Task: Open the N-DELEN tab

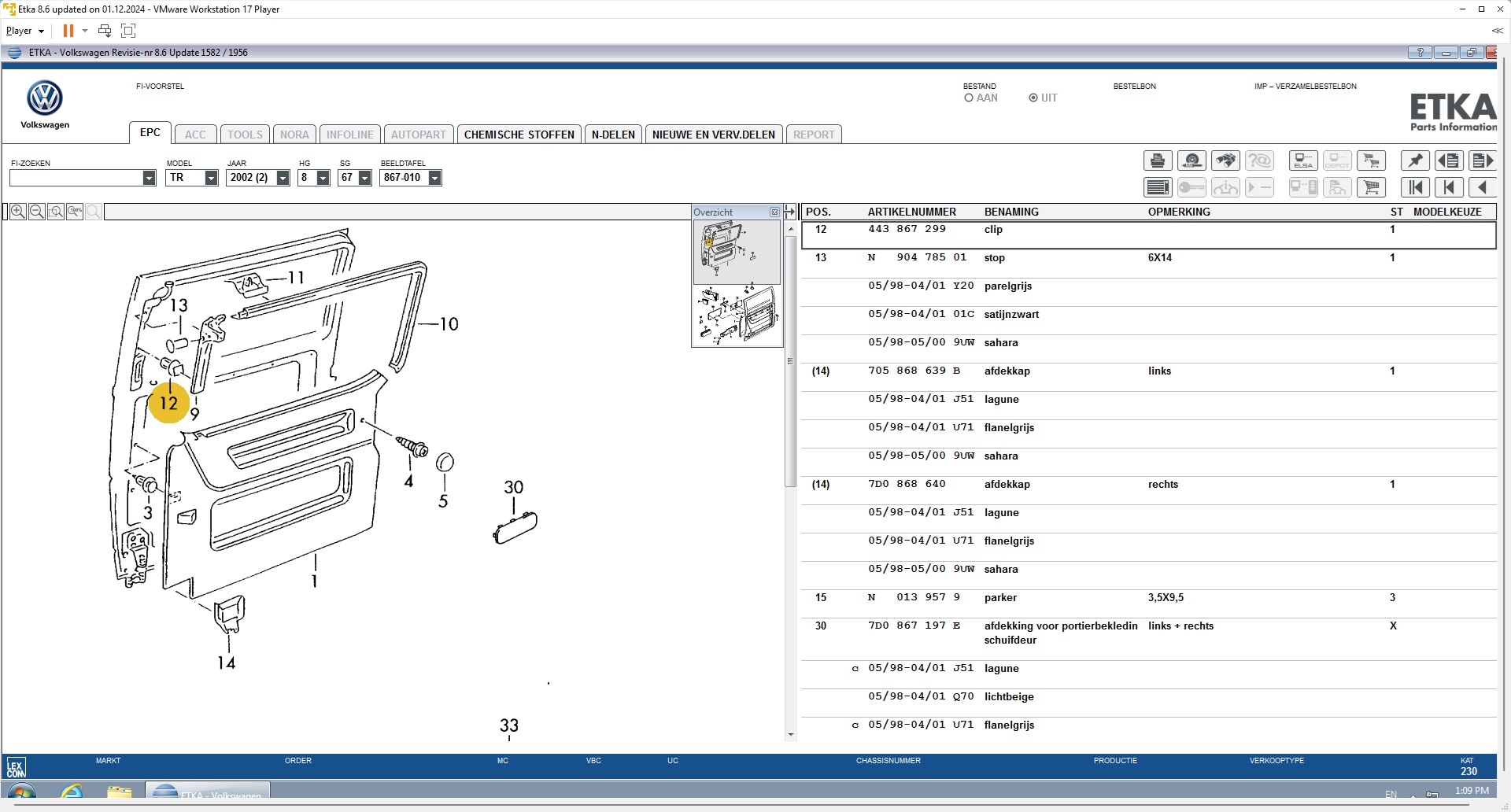Action: pos(613,135)
